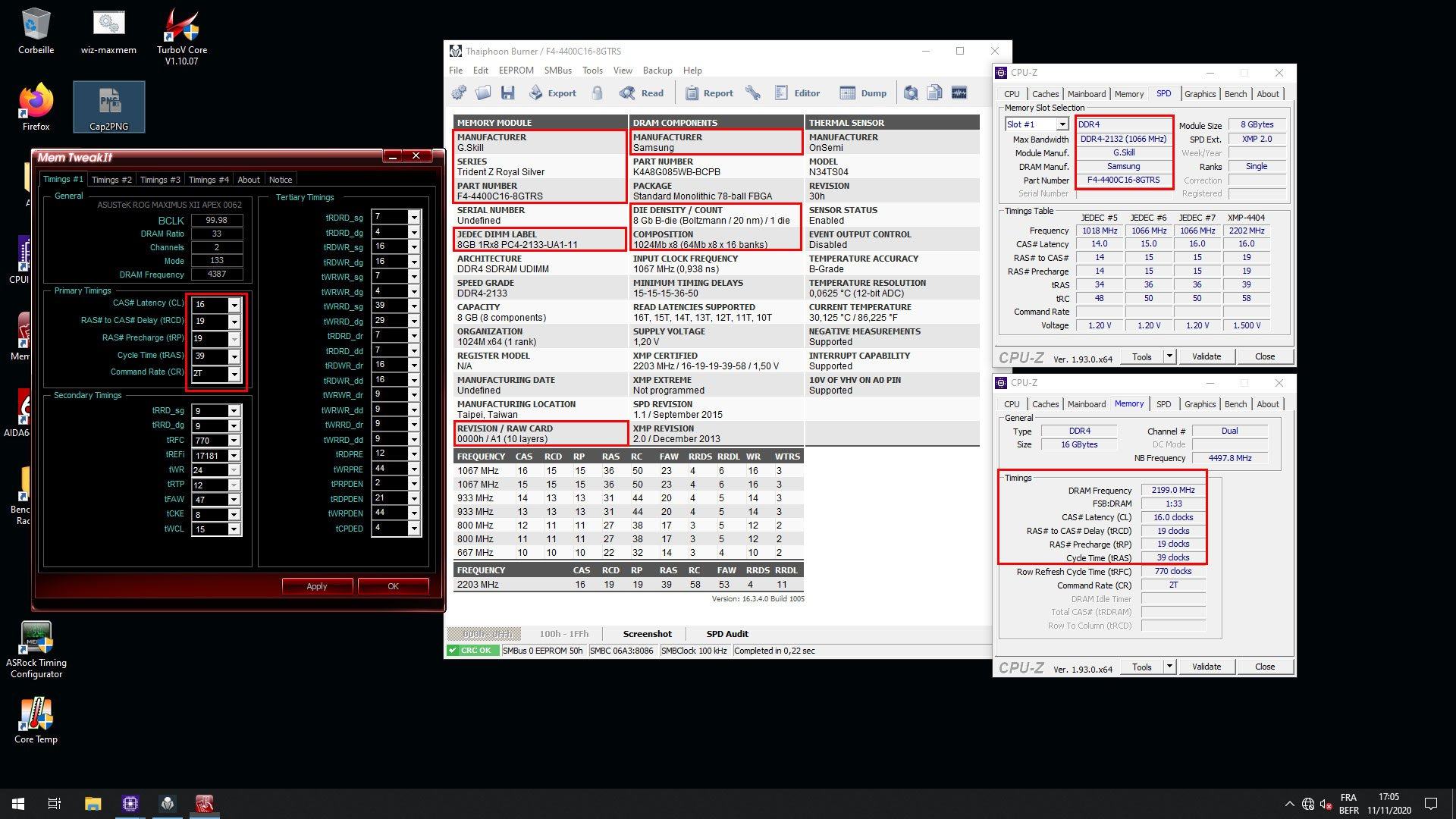Open the Editor from the toolbar
This screenshot has width=1456, height=819.
click(797, 93)
